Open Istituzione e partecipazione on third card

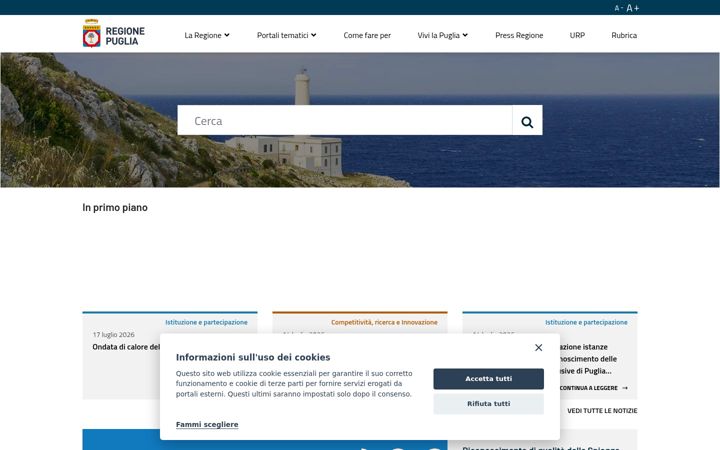click(586, 322)
